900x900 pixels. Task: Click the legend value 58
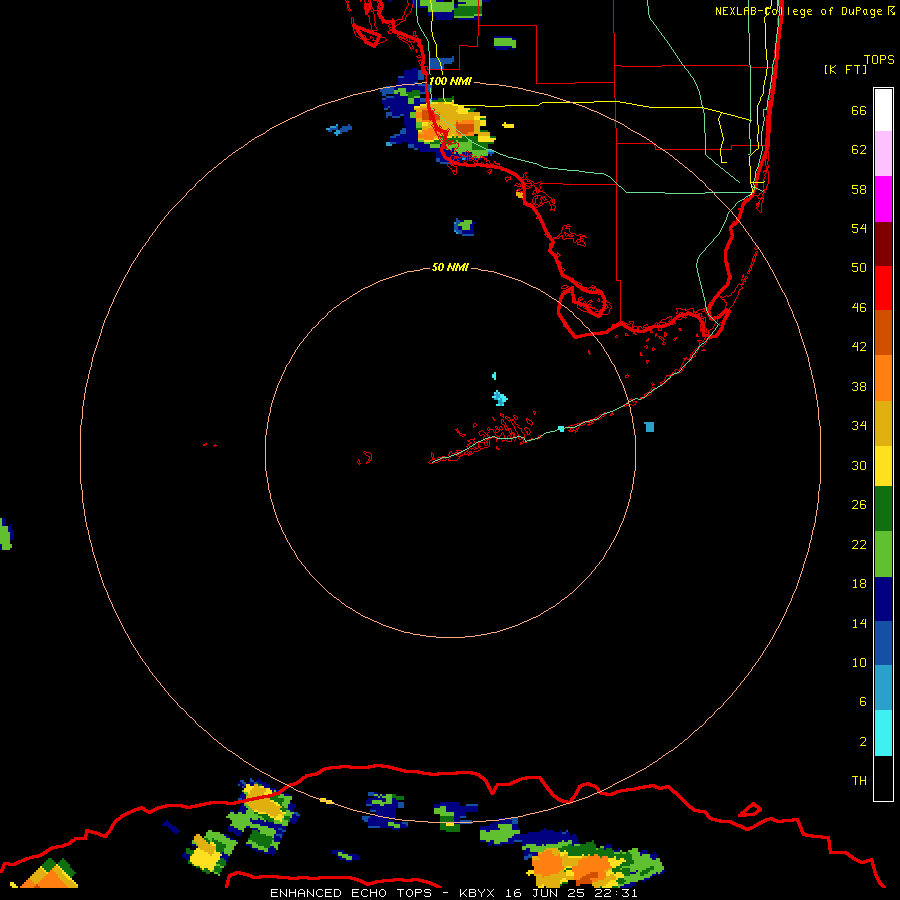[x=859, y=189]
